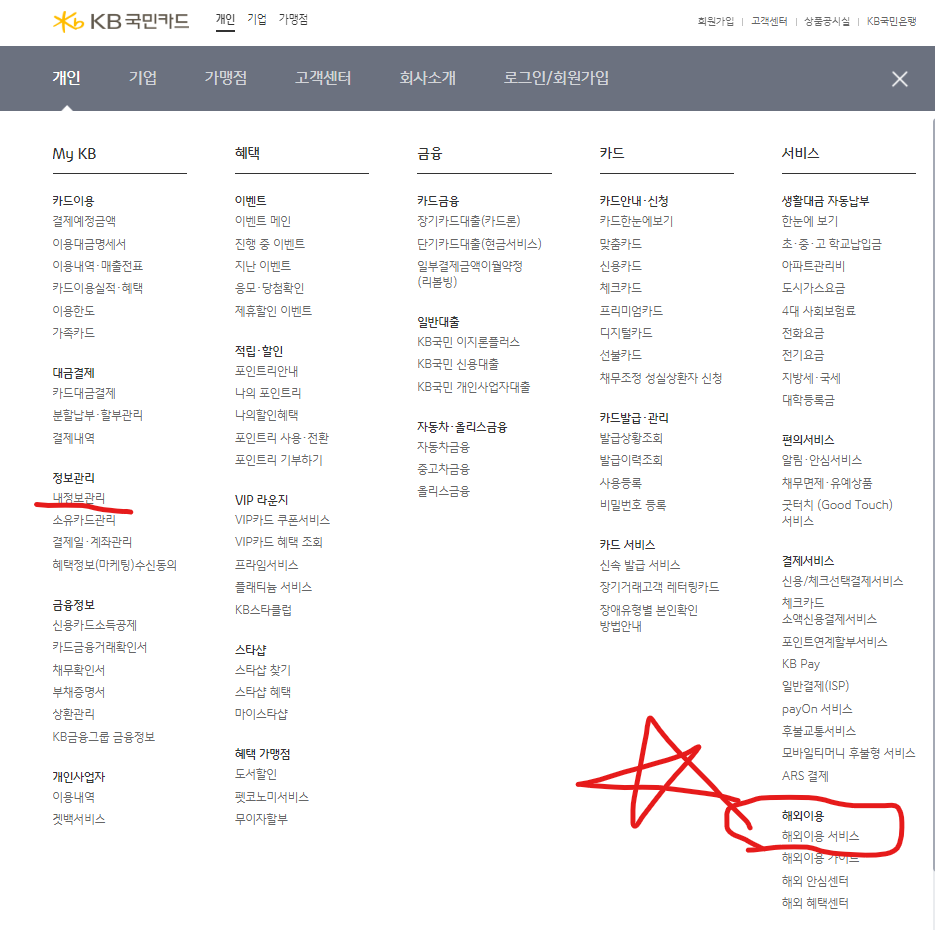Open 고객센터 link at top right
The height and width of the screenshot is (930, 935).
pos(769,21)
